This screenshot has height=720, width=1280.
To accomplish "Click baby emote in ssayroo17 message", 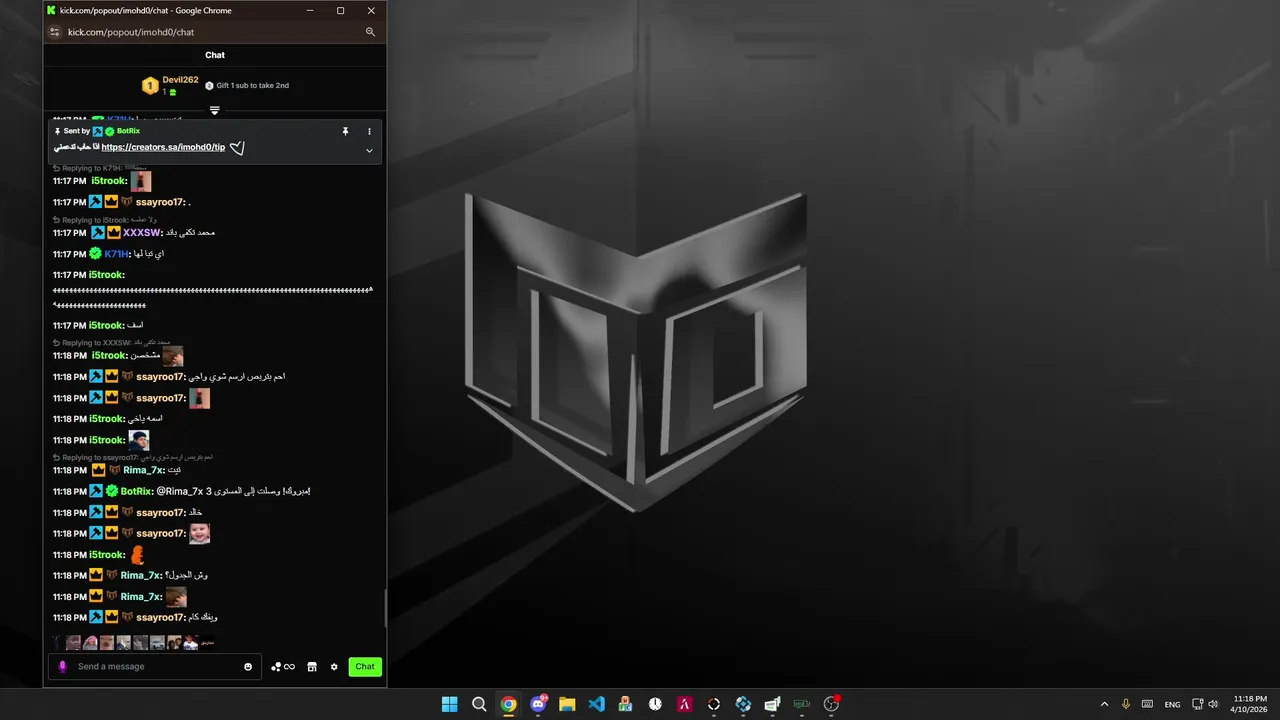I will click(199, 533).
